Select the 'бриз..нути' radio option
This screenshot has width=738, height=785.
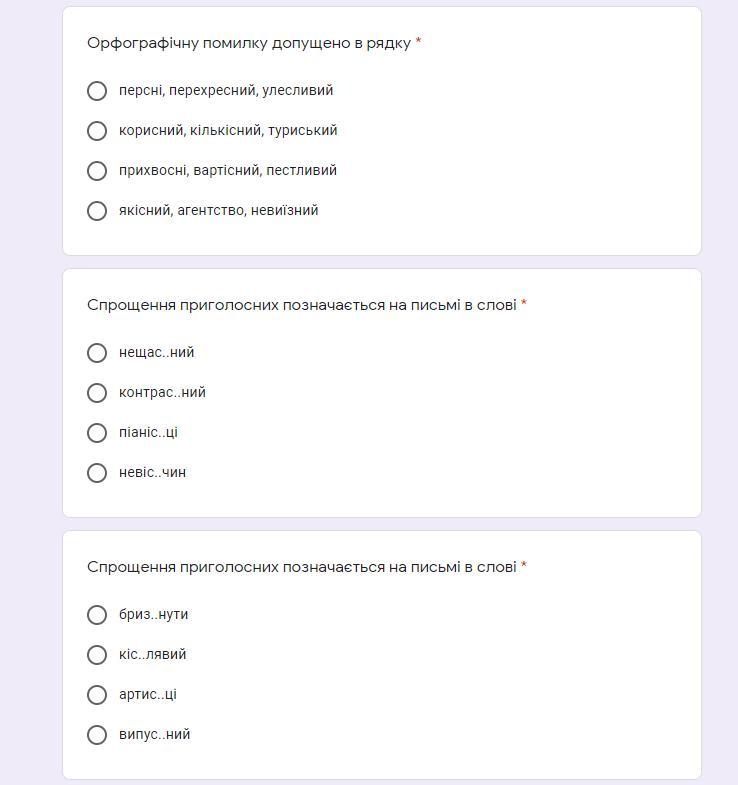coord(97,615)
